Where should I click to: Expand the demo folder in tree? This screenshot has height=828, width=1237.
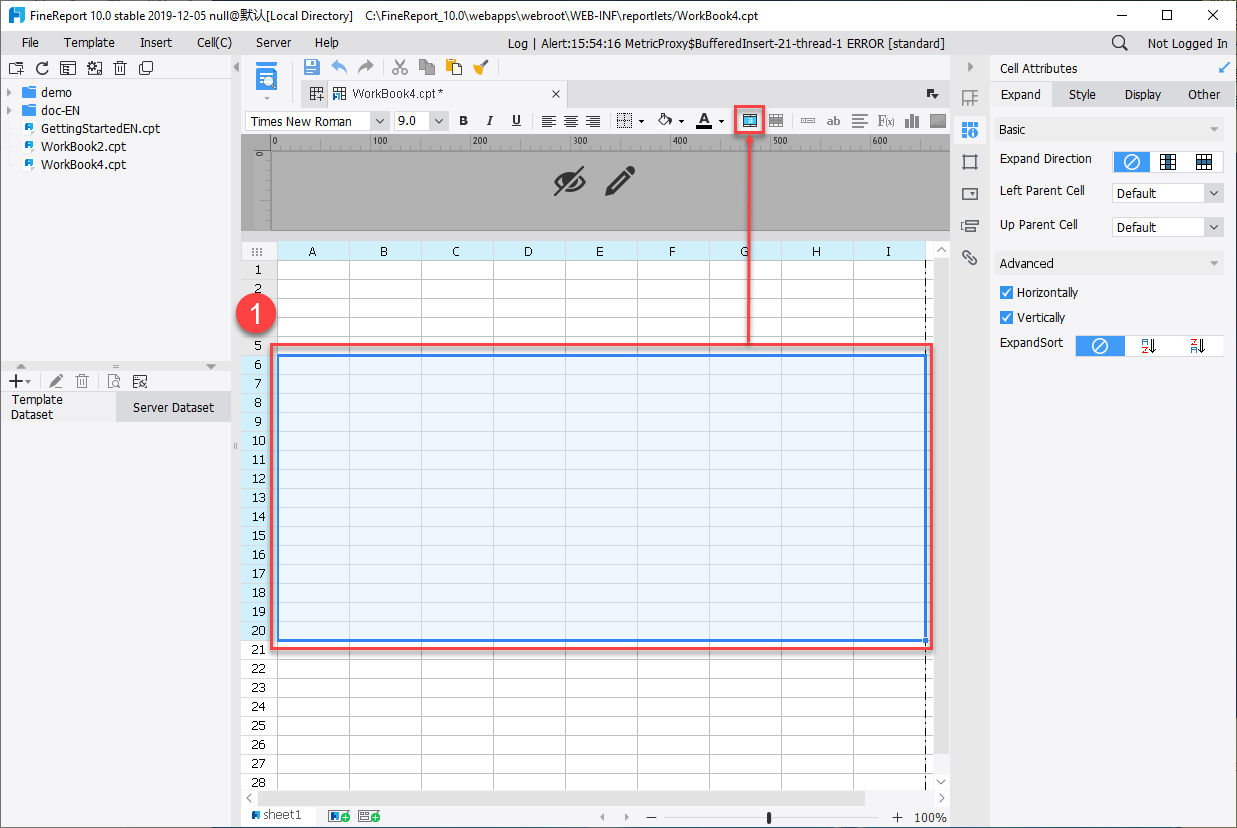[x=9, y=92]
